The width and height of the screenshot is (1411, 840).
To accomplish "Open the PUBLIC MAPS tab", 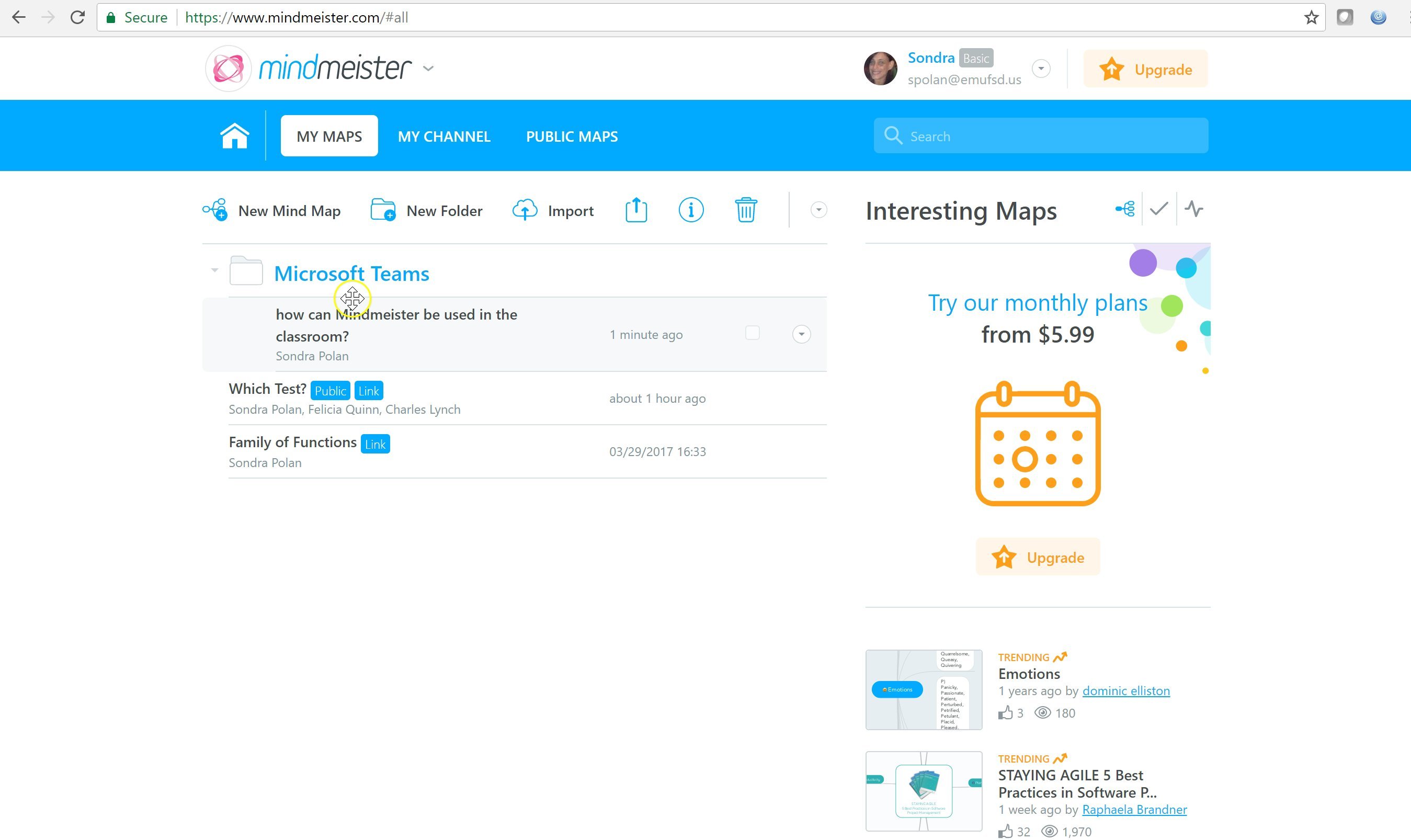I will pos(572,137).
